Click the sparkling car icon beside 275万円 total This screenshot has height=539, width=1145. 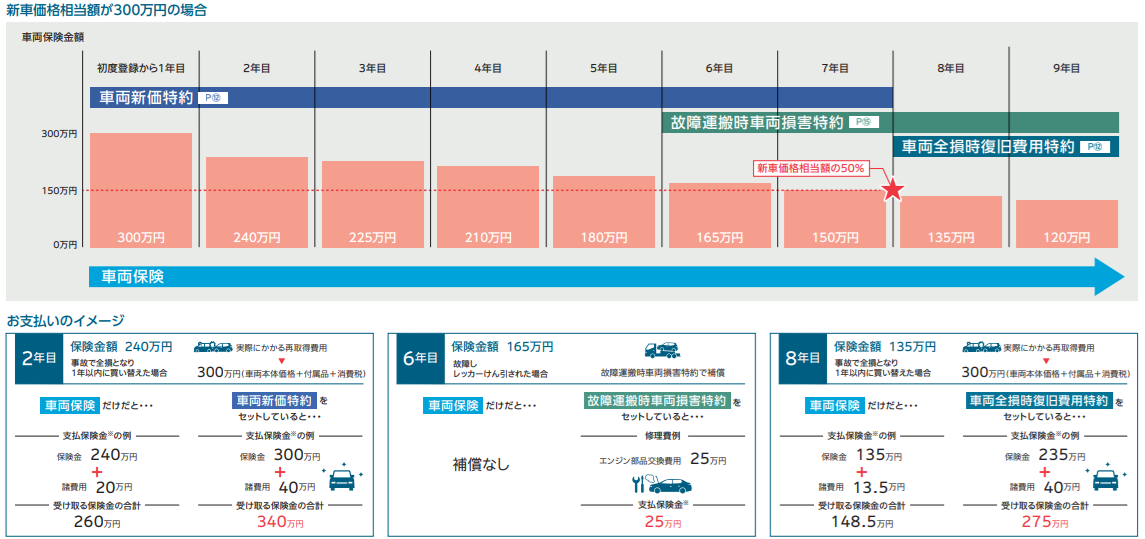(1105, 478)
